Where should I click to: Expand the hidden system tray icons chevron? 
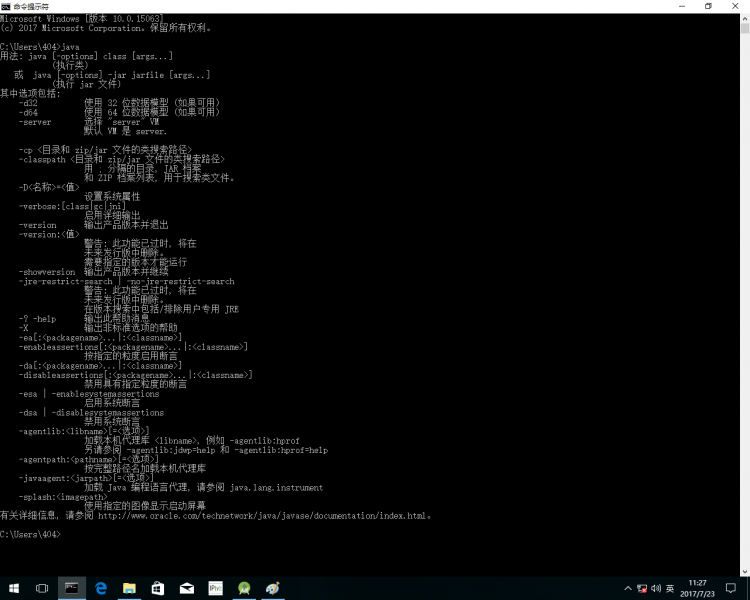click(x=628, y=589)
